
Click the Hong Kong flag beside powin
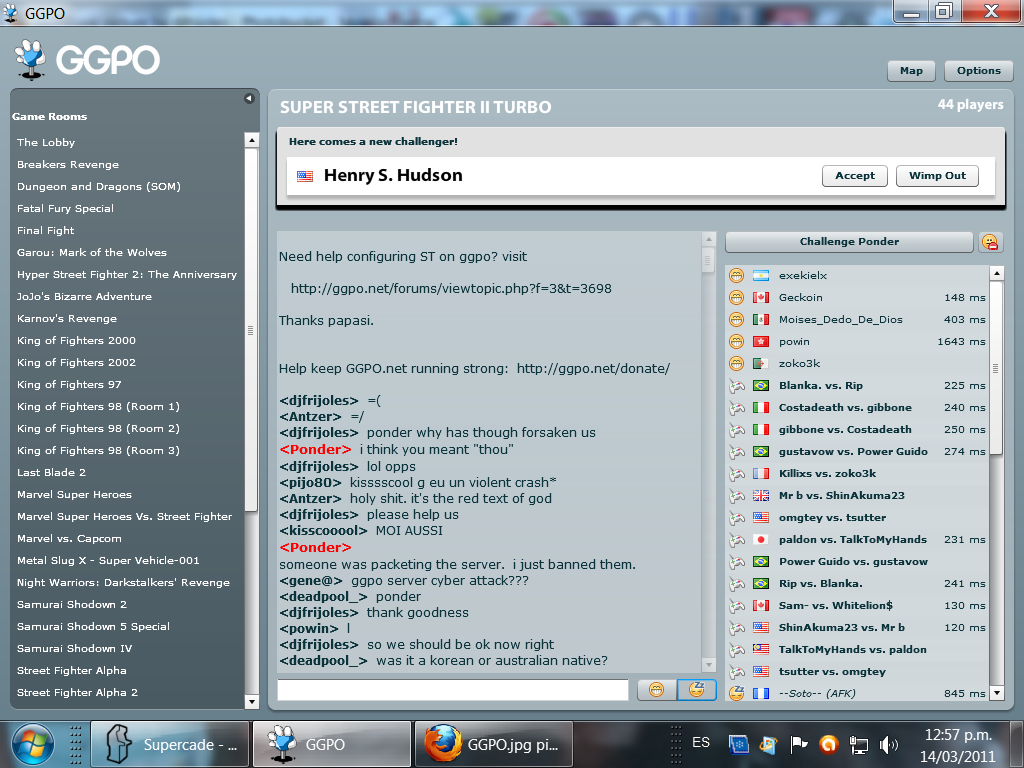point(761,342)
